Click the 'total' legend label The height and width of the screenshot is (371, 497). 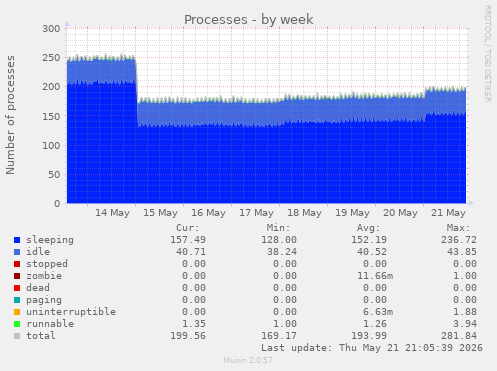click(41, 336)
